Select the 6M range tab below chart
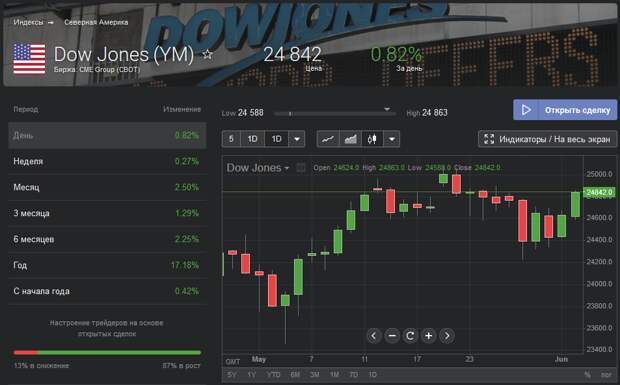Viewport: 620px width, 385px height. [x=295, y=375]
